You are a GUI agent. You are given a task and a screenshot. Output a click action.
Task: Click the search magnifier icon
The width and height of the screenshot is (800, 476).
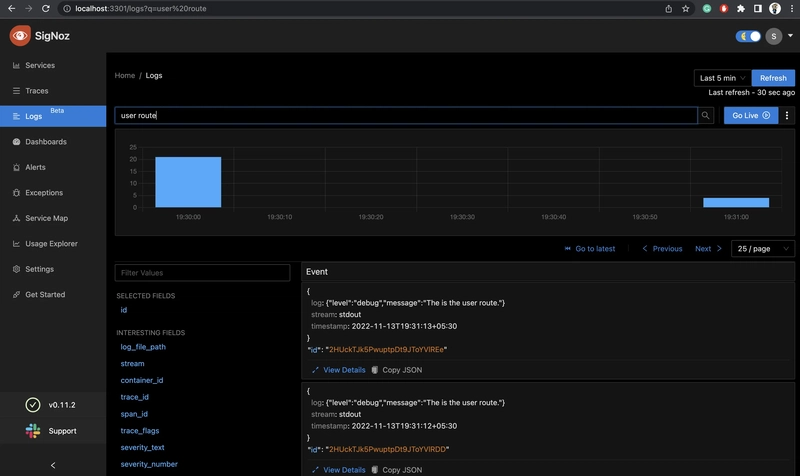click(706, 115)
